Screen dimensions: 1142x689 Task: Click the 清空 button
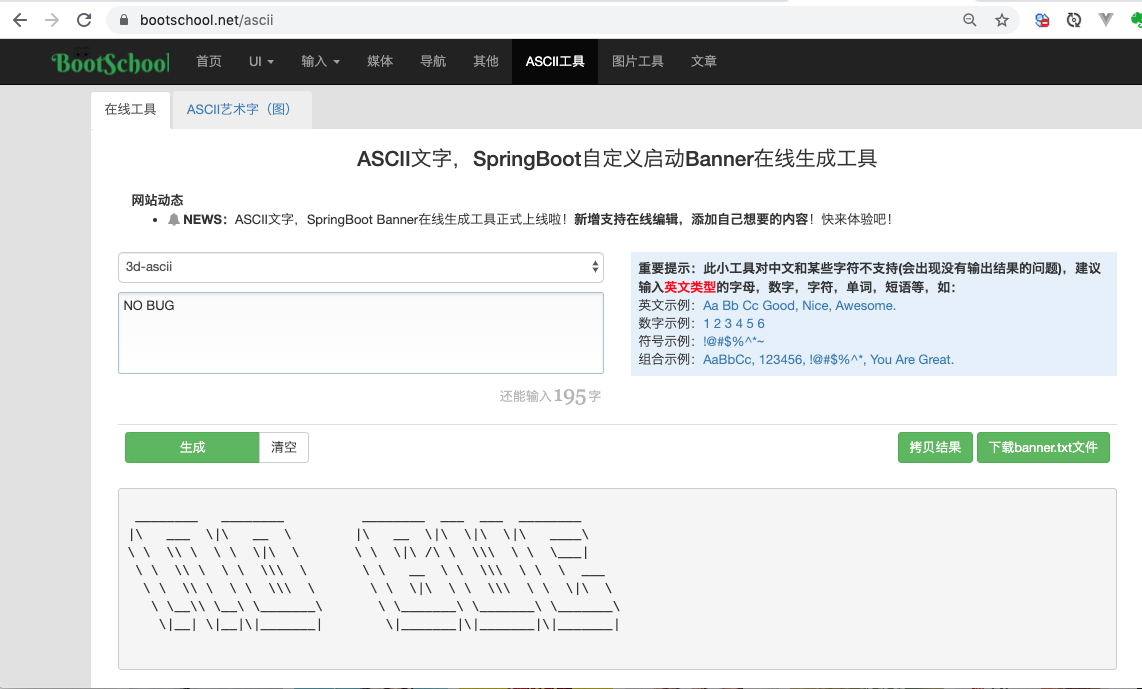(x=284, y=447)
